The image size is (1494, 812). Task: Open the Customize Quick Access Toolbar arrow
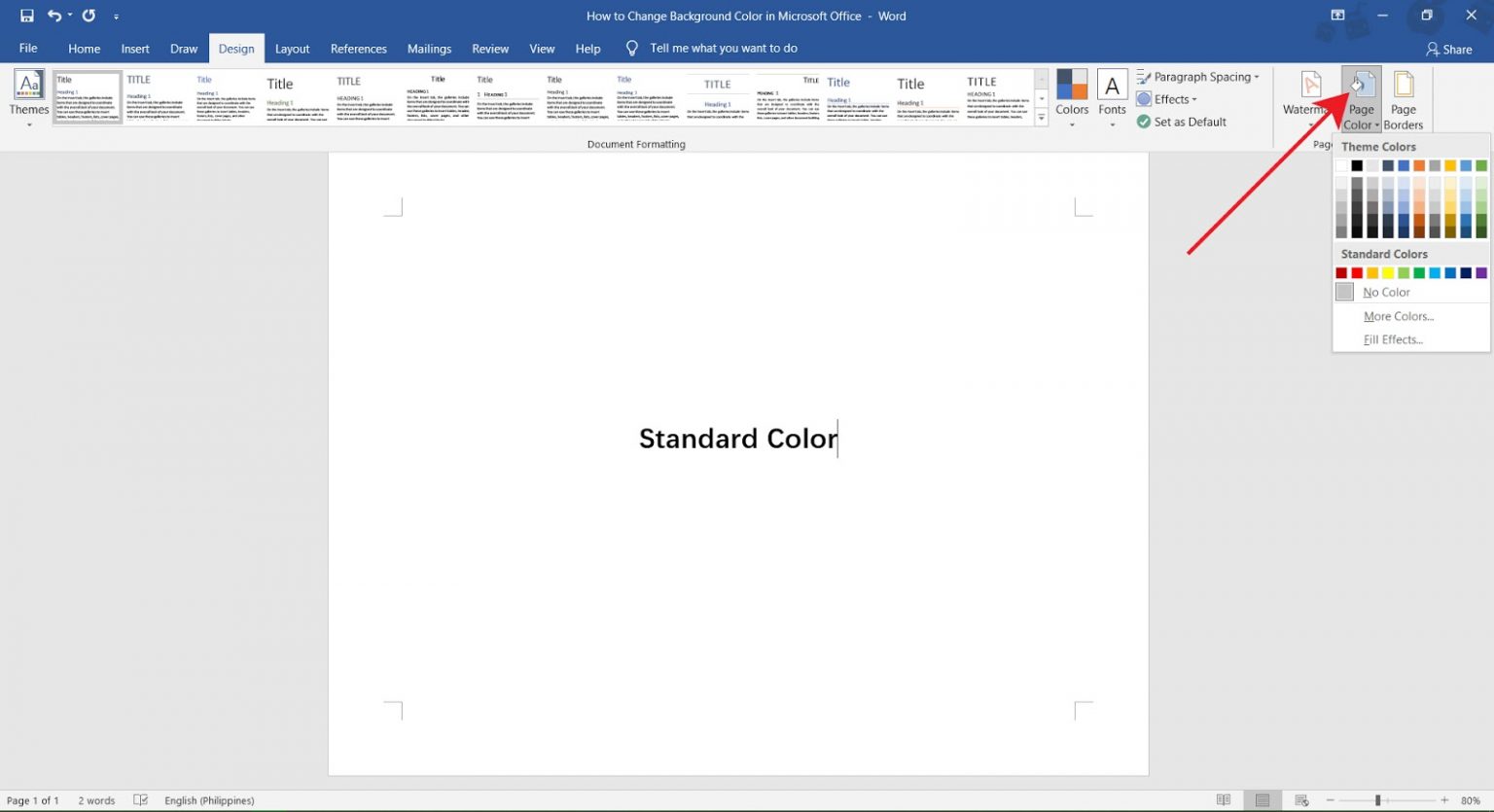pos(117,17)
